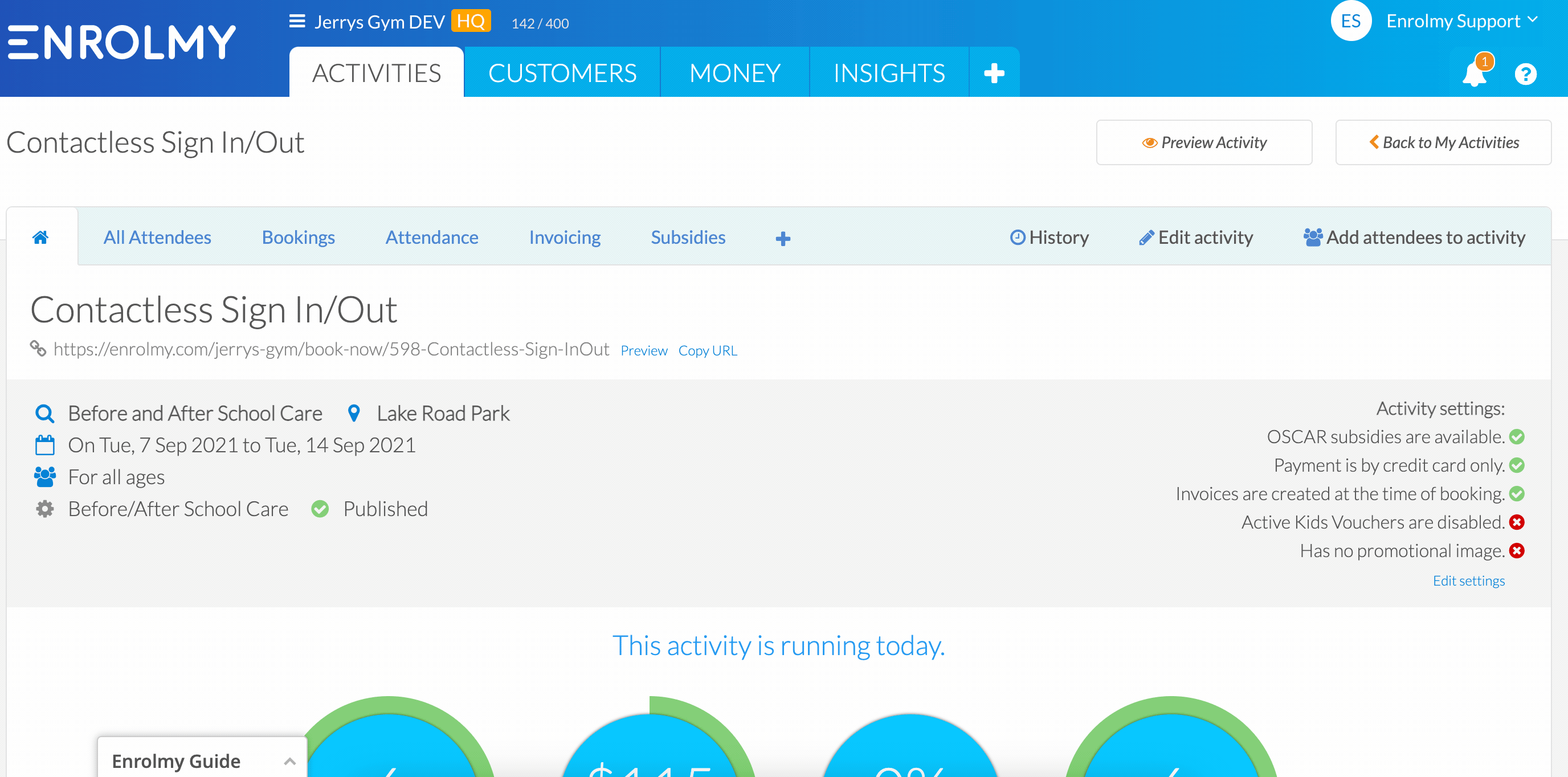This screenshot has height=777, width=1568.
Task: Open the help question mark icon
Action: click(1525, 74)
